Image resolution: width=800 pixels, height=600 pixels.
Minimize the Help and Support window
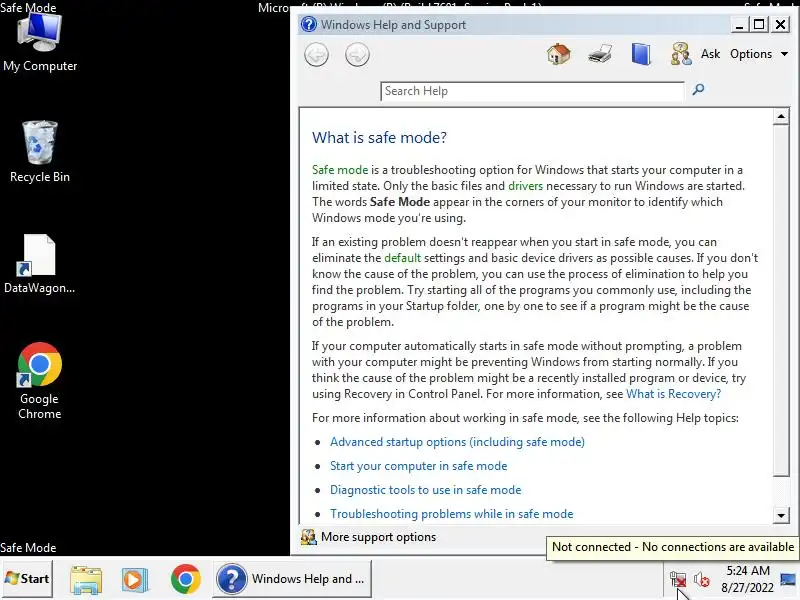coord(739,24)
